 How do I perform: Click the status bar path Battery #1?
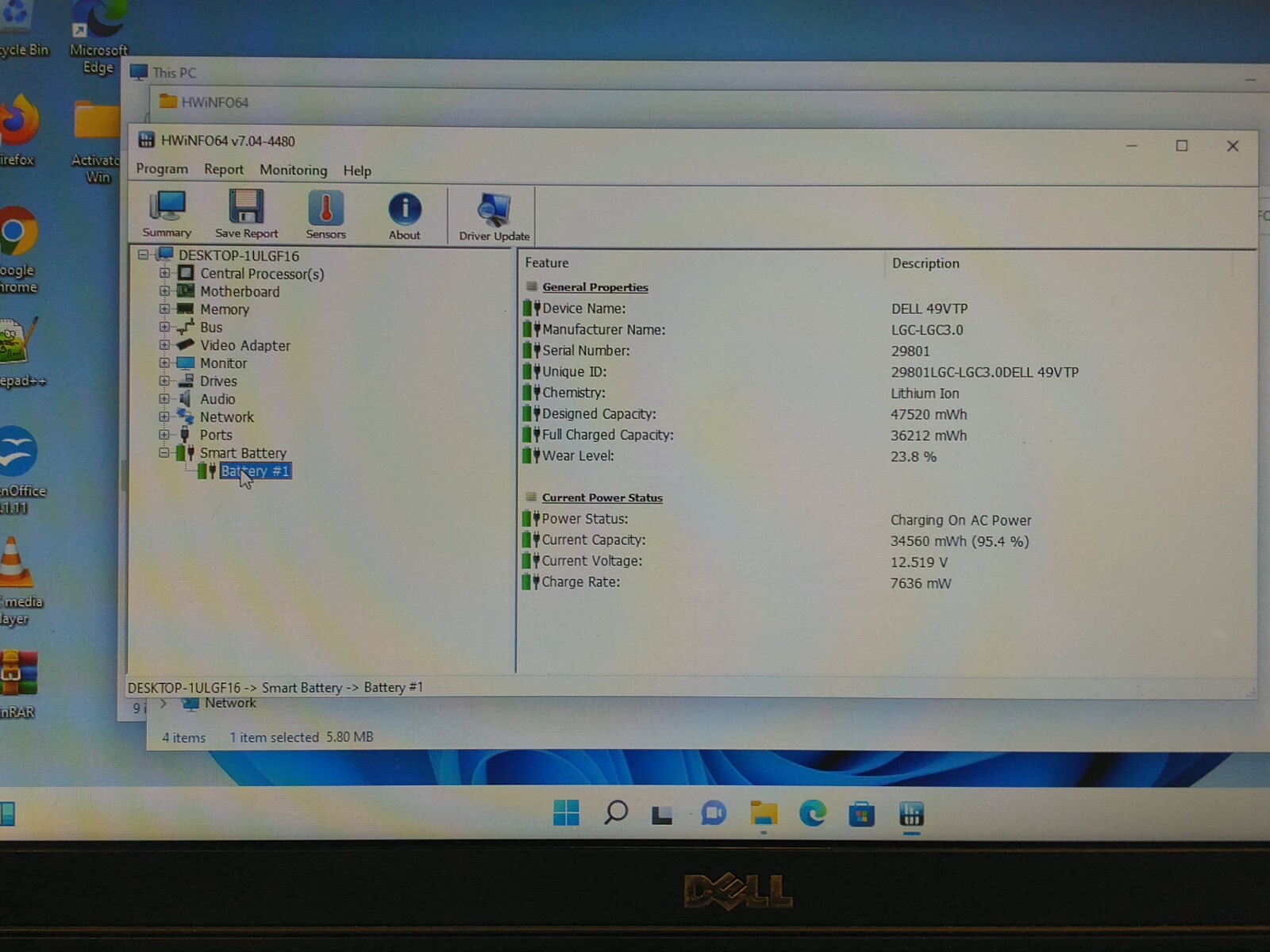click(x=393, y=688)
